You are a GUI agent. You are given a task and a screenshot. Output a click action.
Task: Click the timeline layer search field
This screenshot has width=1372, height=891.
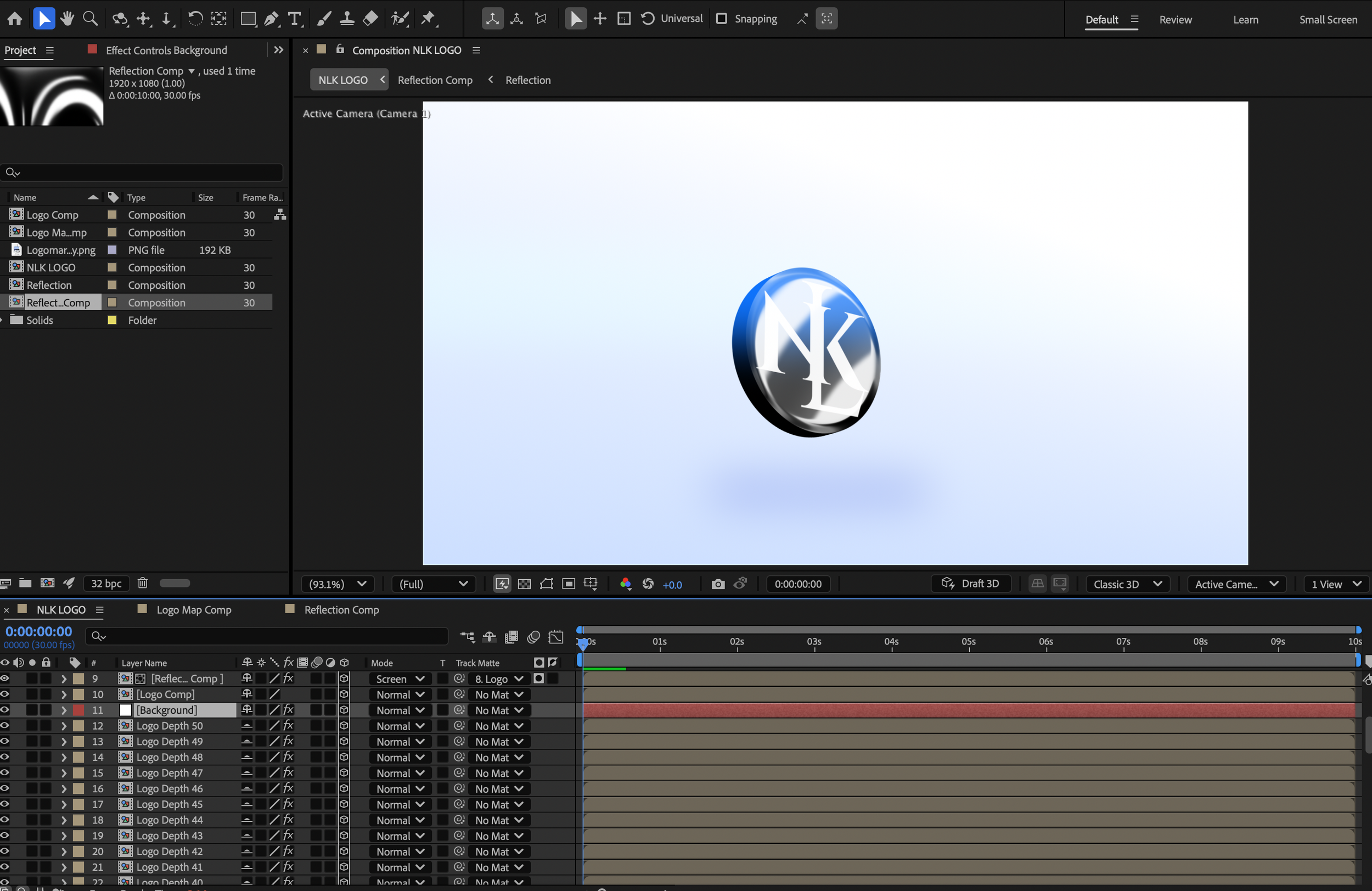271,636
